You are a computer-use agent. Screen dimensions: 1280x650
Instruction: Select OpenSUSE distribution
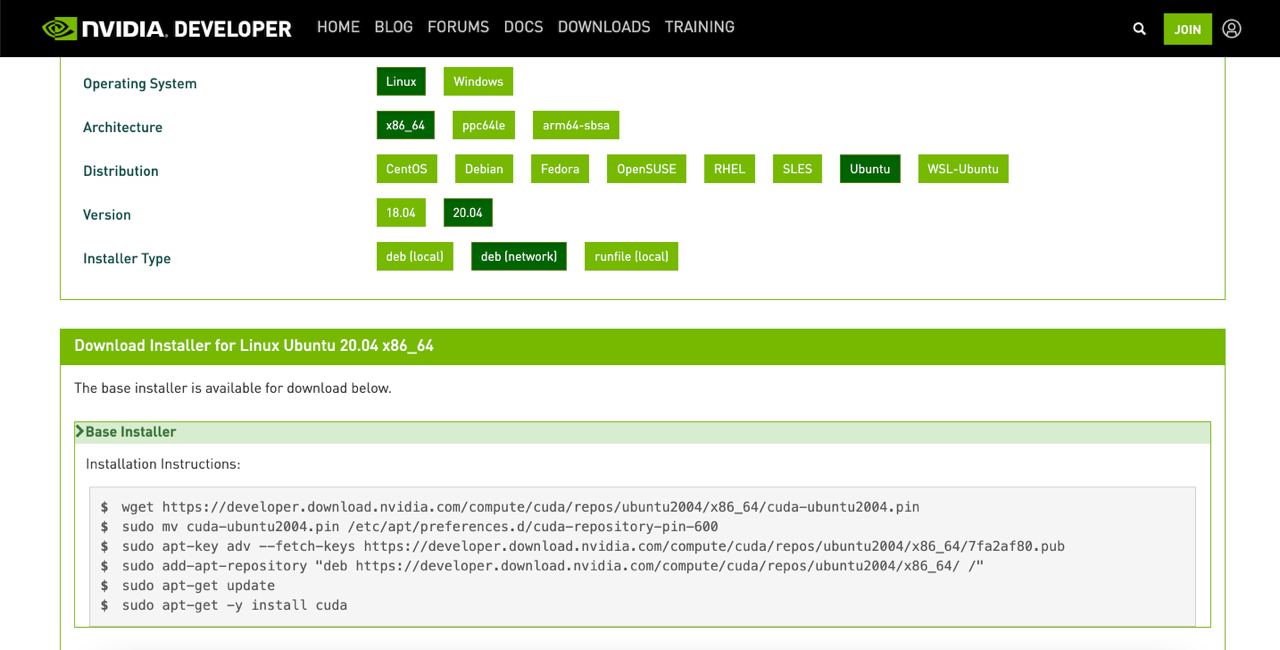[647, 169]
